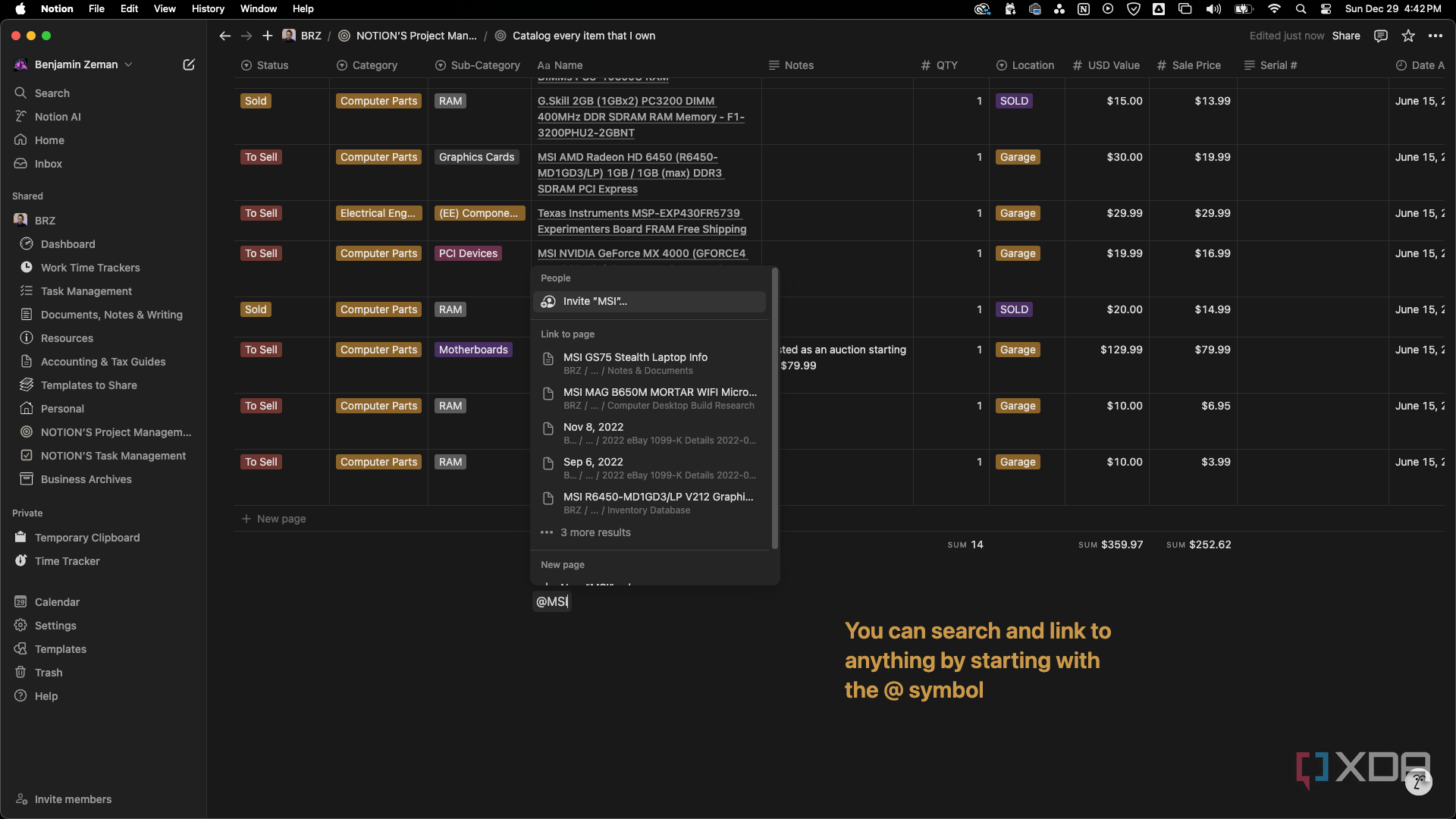1456x819 pixels.
Task: Add a New page row to table
Action: tap(274, 519)
